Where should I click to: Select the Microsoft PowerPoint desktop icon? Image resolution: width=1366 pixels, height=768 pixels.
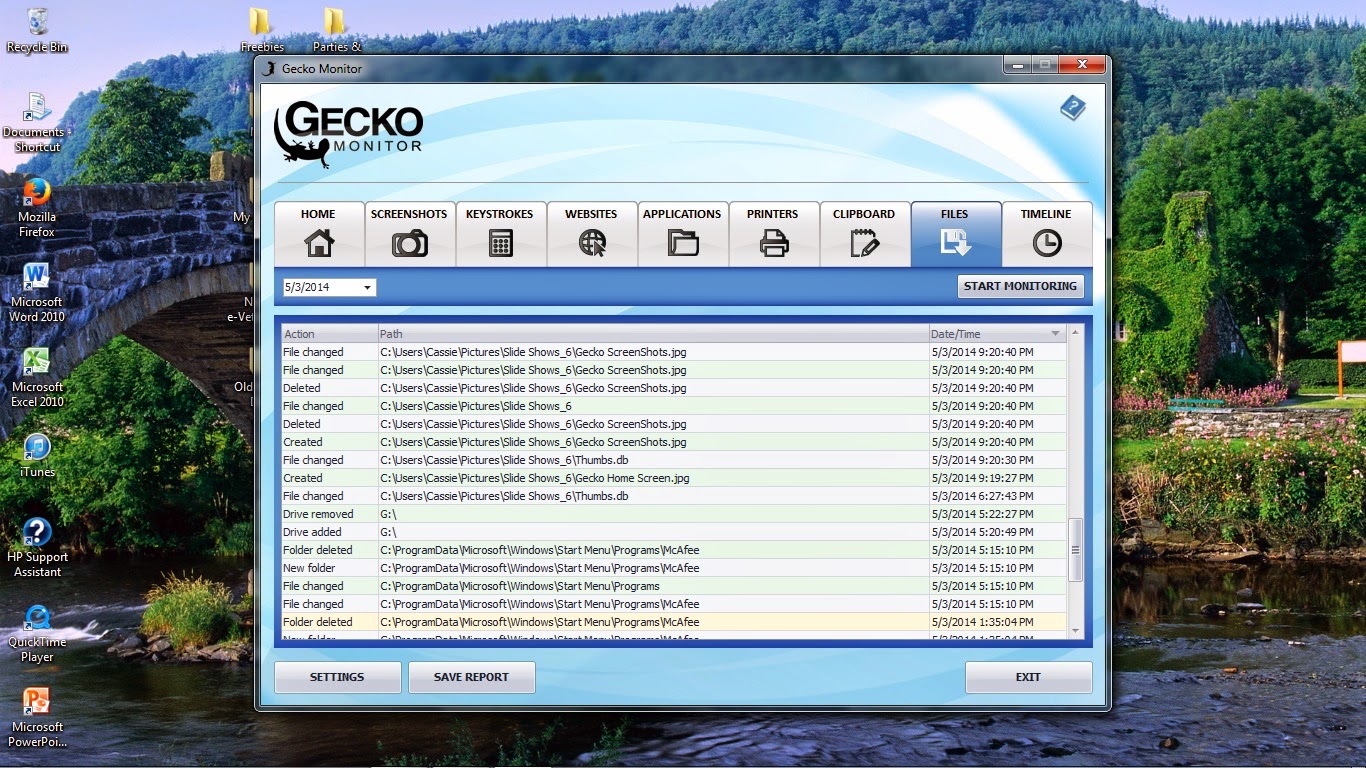click(x=37, y=718)
